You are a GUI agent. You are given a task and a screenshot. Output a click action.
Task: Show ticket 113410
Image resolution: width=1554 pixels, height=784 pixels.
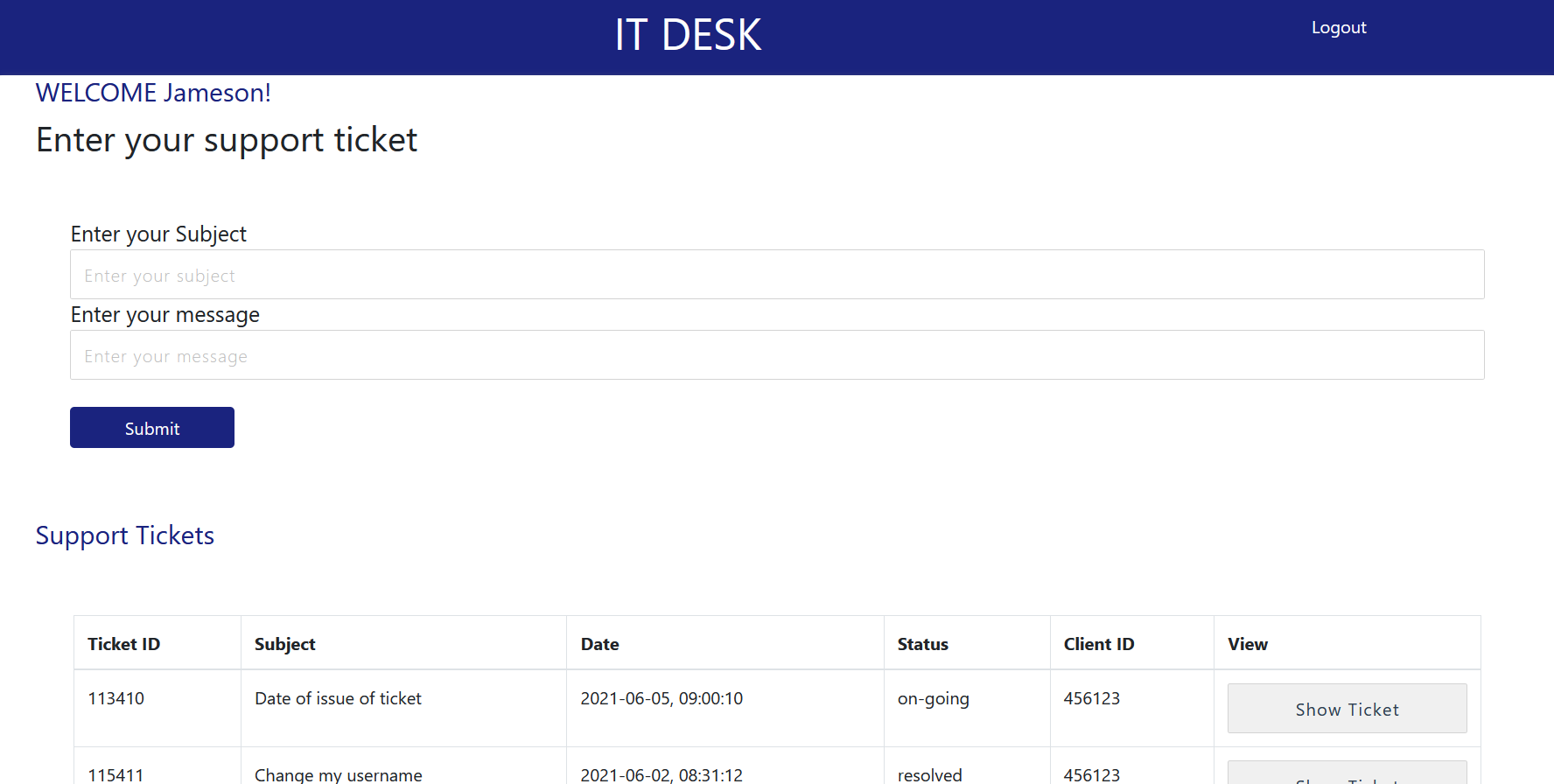point(1347,709)
